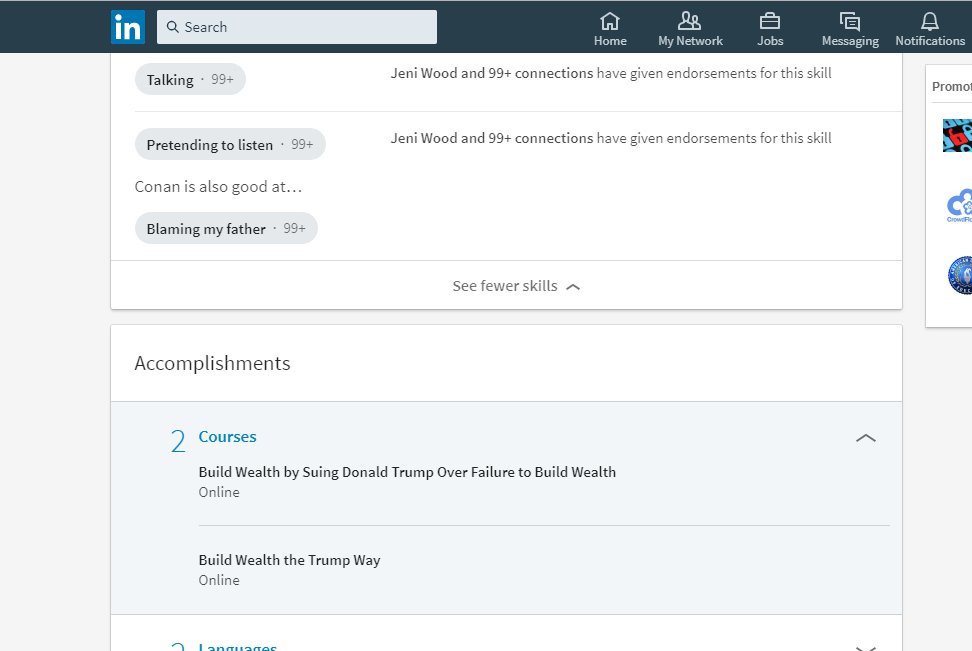Select the Talking skill pill

(190, 79)
